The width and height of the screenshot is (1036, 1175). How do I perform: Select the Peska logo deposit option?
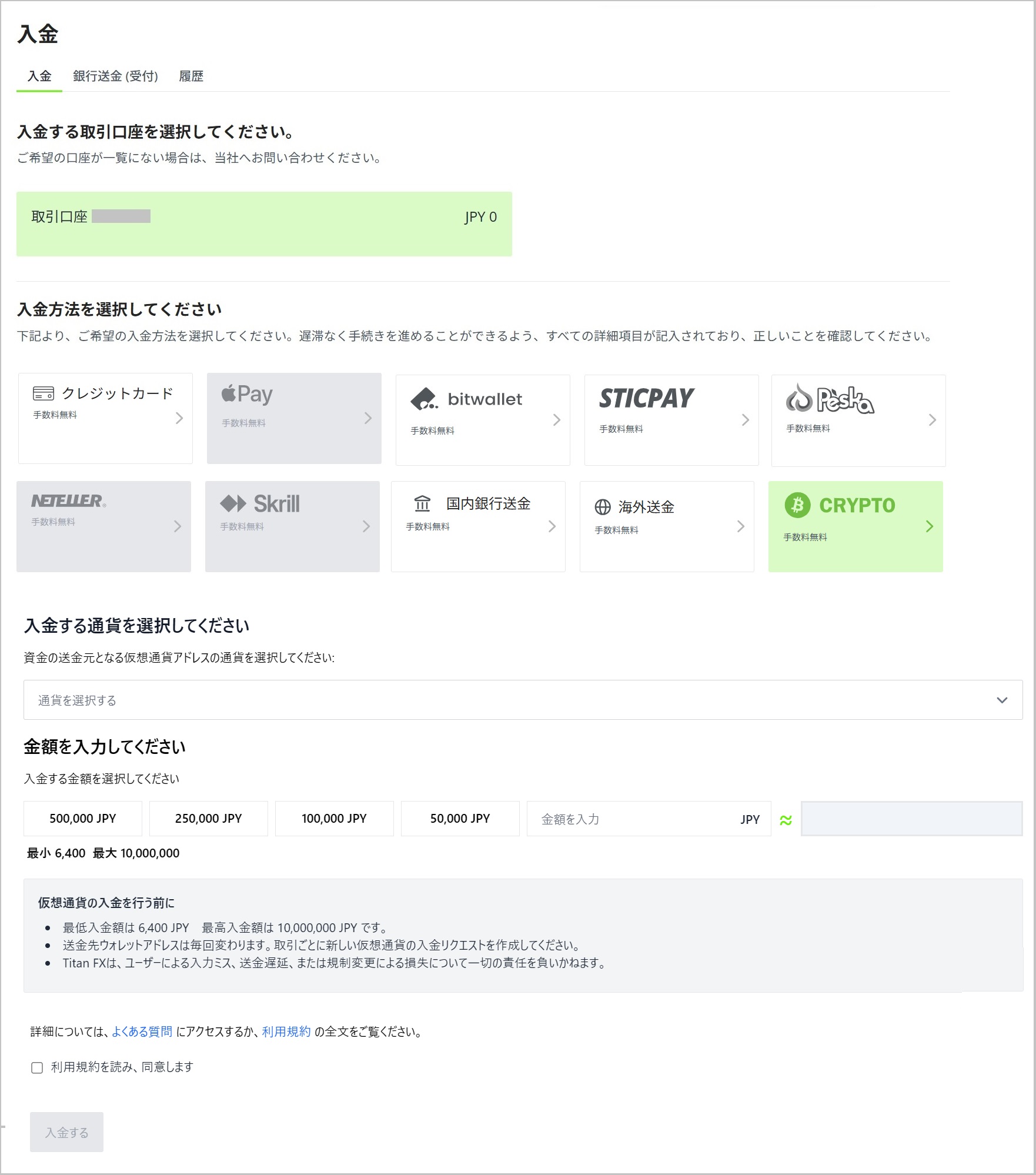[830, 399]
